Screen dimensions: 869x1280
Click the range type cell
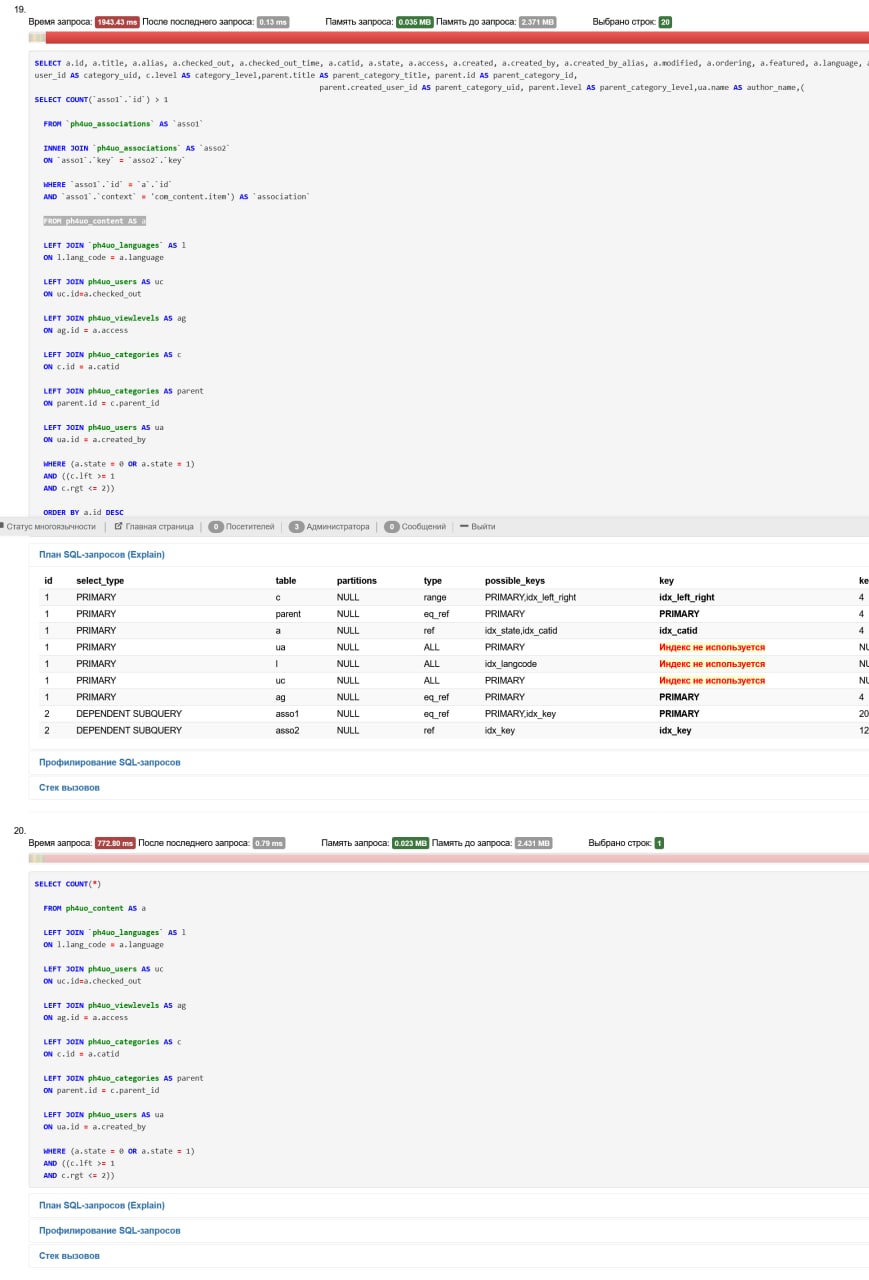tap(435, 597)
